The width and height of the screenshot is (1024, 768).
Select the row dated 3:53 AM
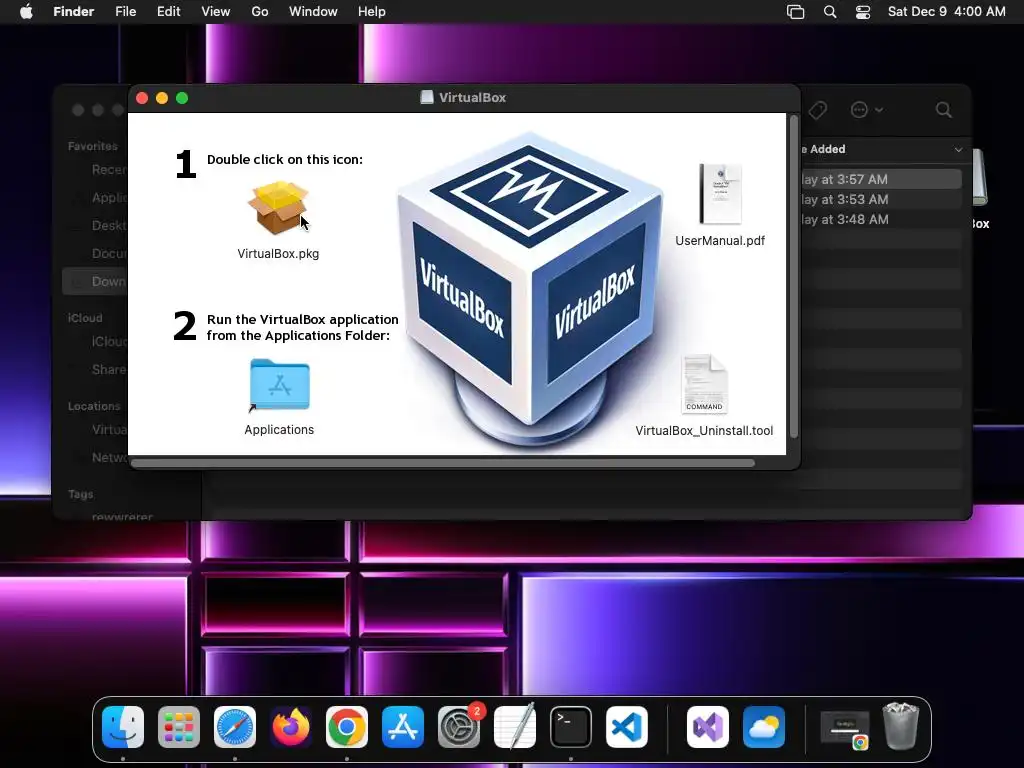(880, 199)
